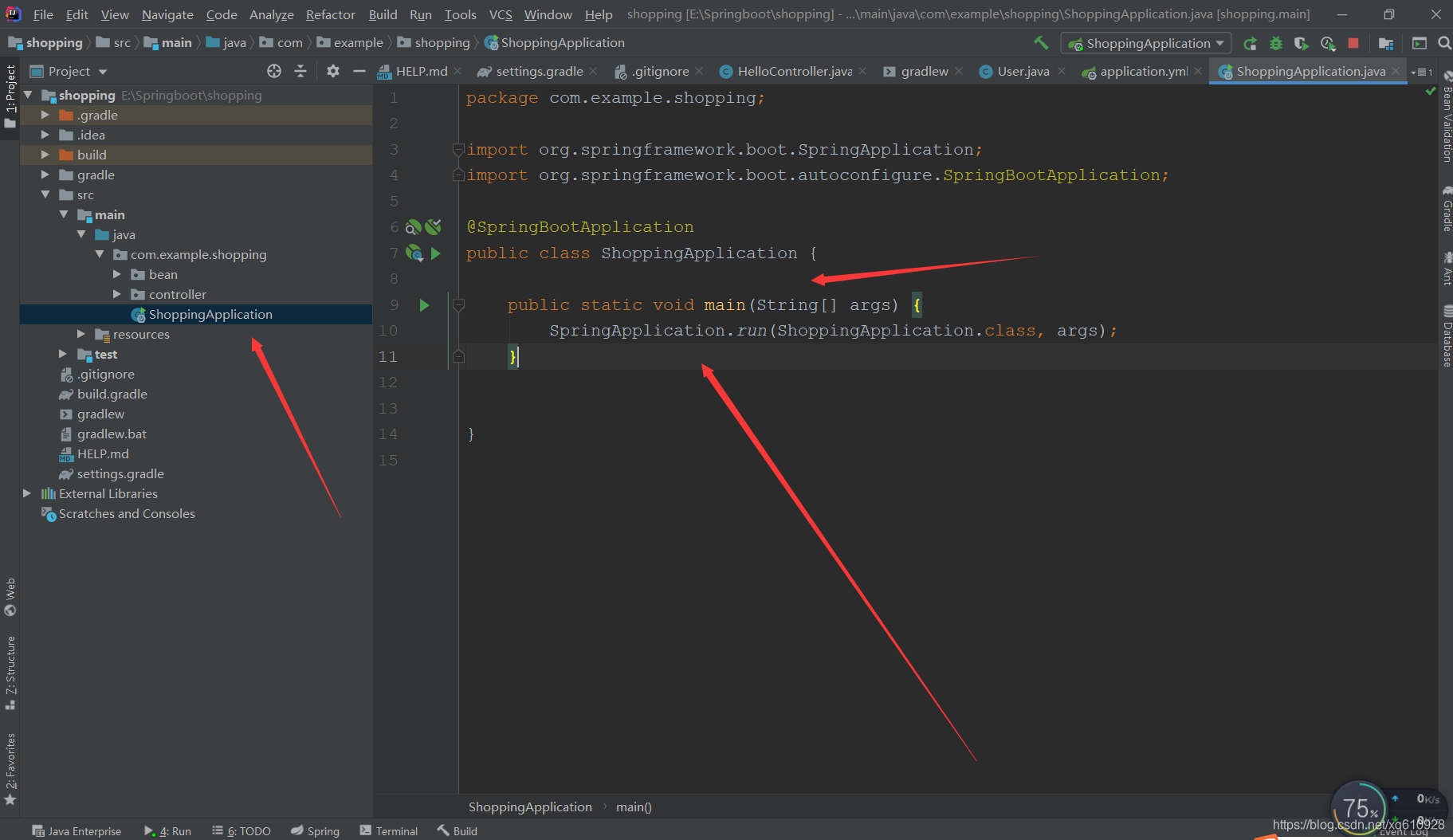The image size is (1453, 840).
Task: Open the Project Structure icon
Action: (x=1386, y=43)
